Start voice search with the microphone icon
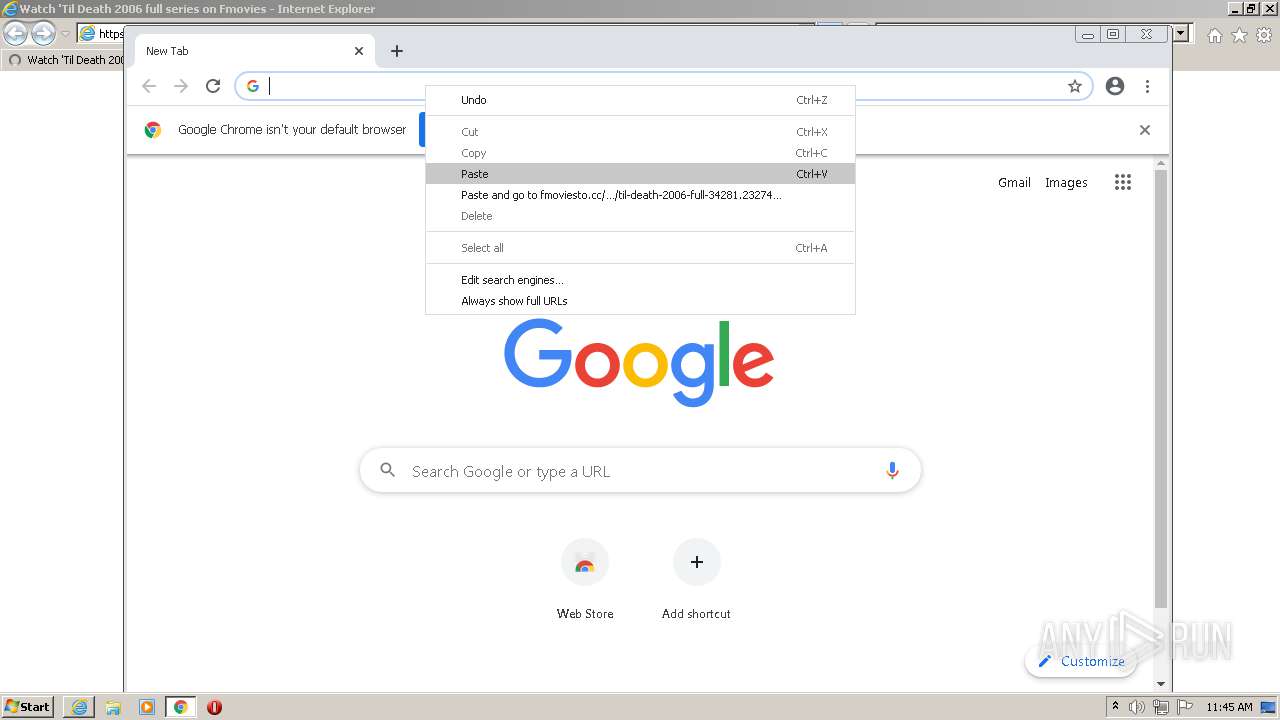Screen dimensions: 1280x720 point(892,471)
